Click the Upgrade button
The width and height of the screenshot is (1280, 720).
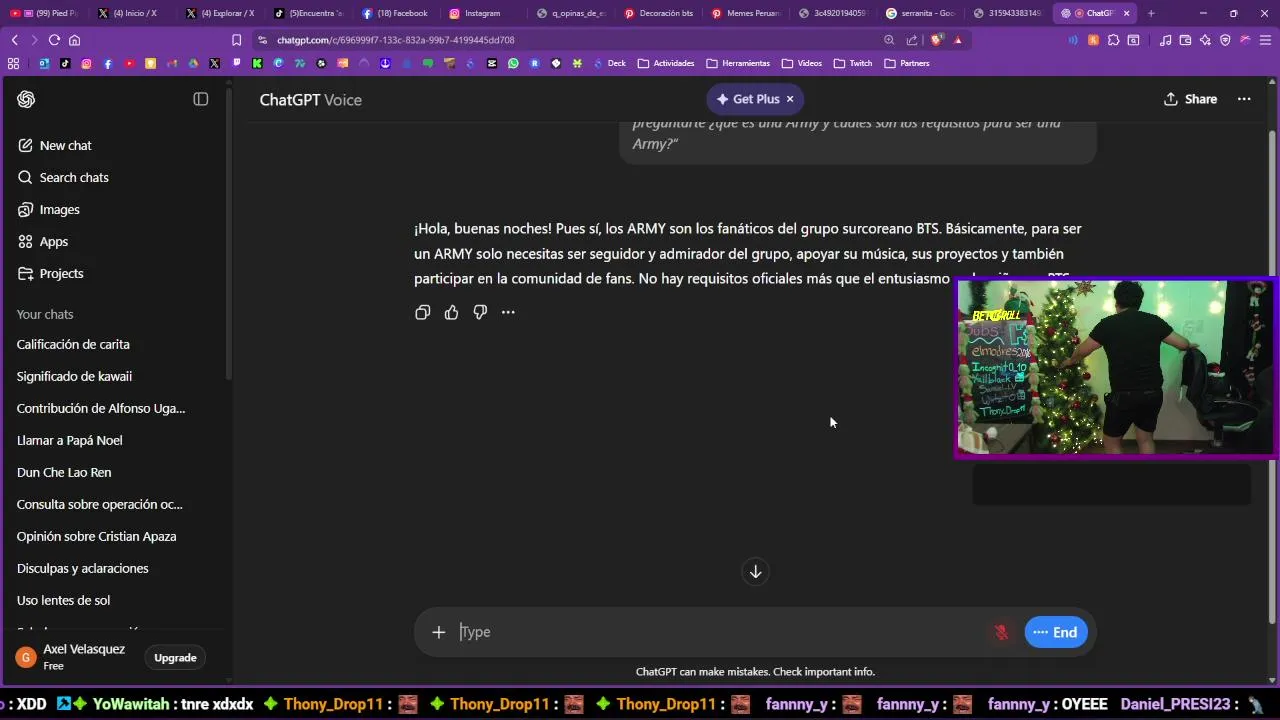point(175,657)
